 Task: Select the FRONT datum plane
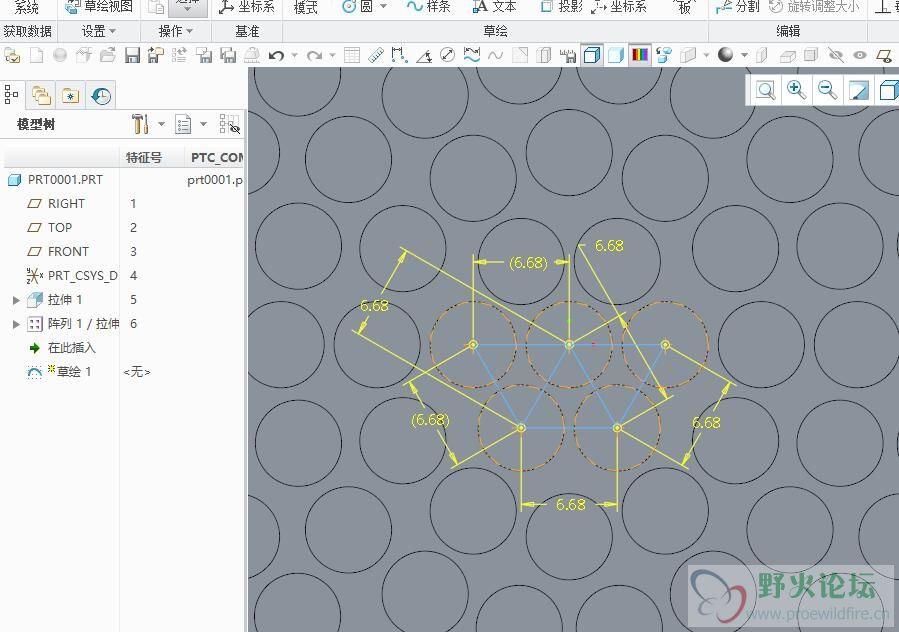(x=68, y=252)
